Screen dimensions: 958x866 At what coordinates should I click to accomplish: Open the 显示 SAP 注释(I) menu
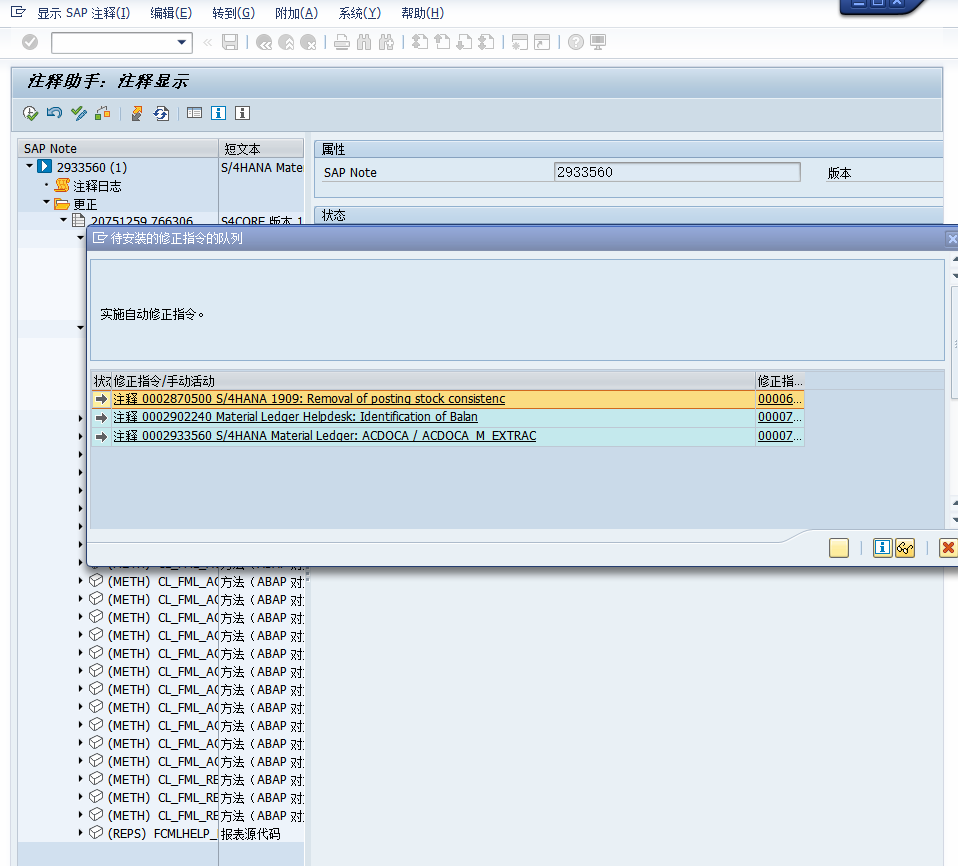point(84,13)
